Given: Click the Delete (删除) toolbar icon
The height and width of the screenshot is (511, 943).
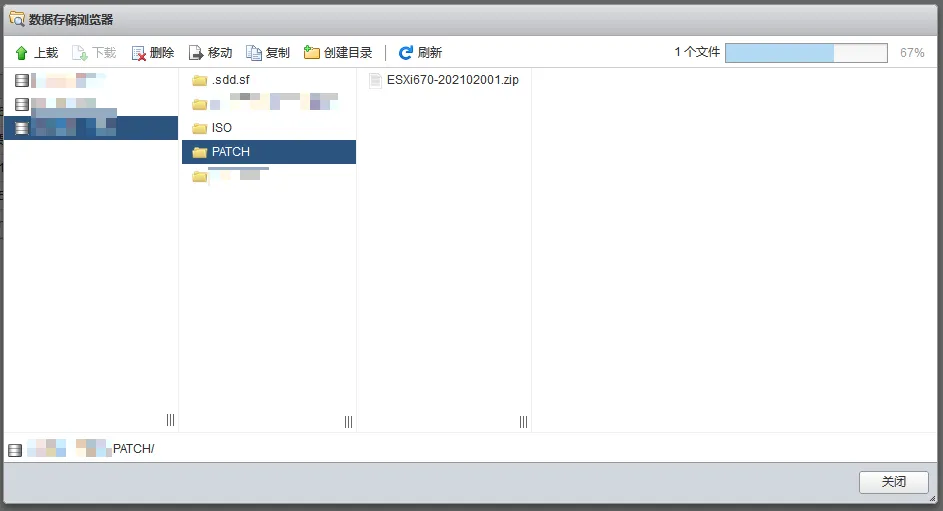Looking at the screenshot, I should (139, 53).
